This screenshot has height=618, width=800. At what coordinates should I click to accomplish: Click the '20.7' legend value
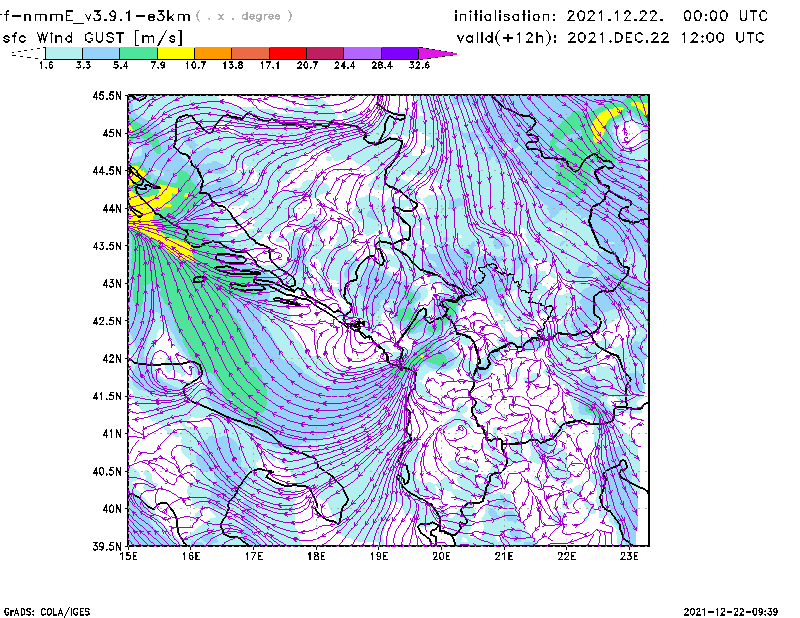coord(307,65)
